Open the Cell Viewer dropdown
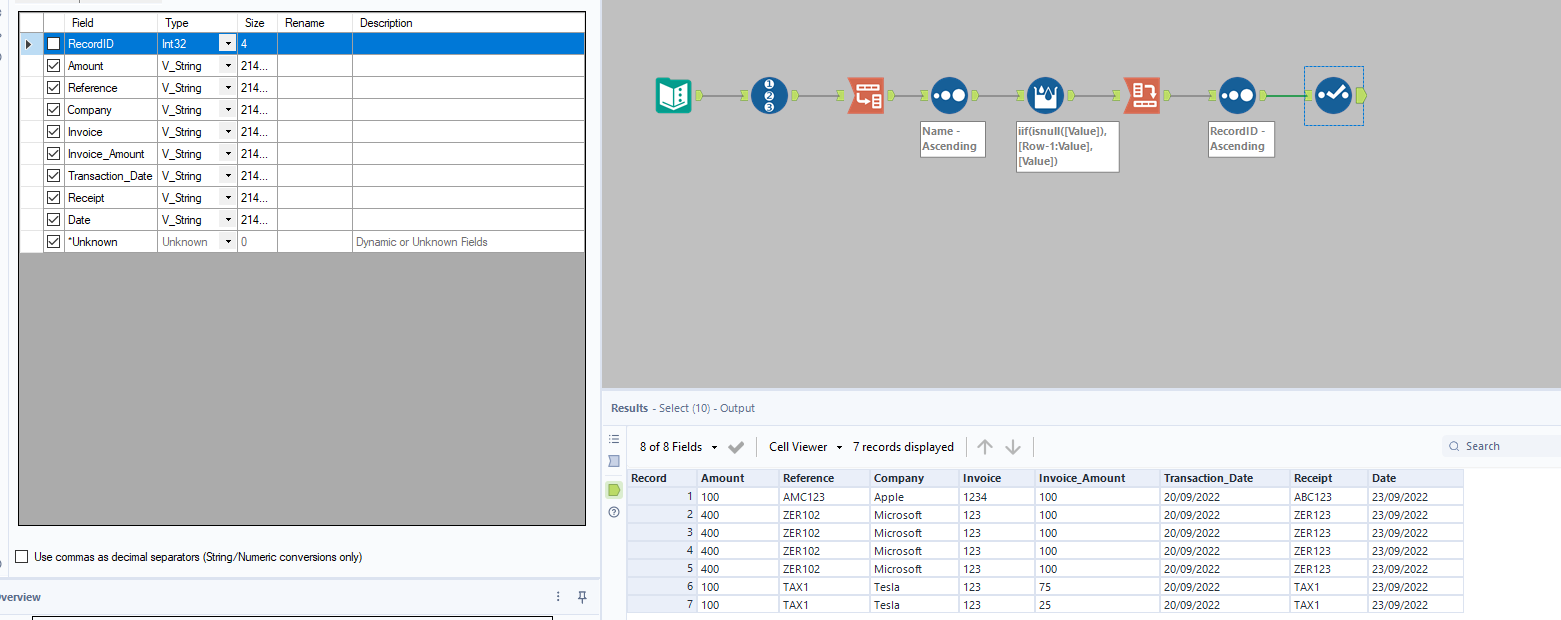The height and width of the screenshot is (620, 1561). click(839, 447)
